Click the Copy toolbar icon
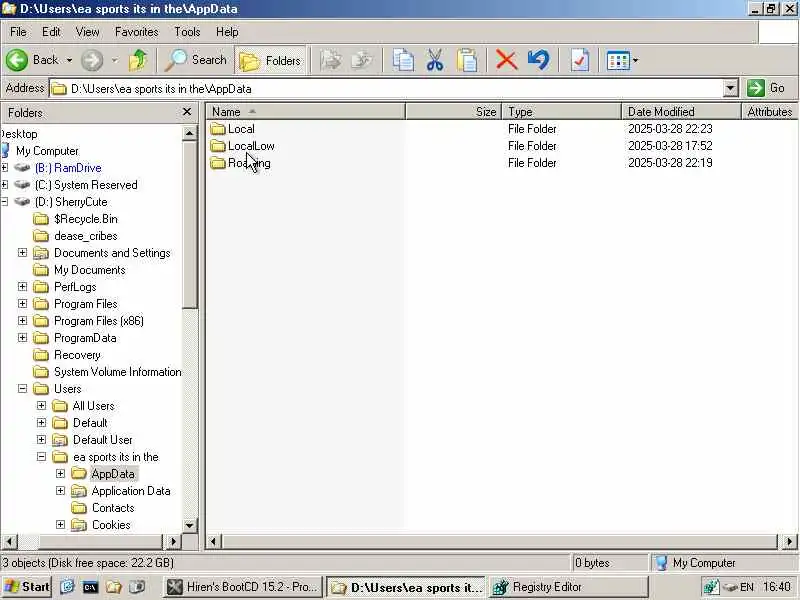800x600 pixels. (x=403, y=60)
